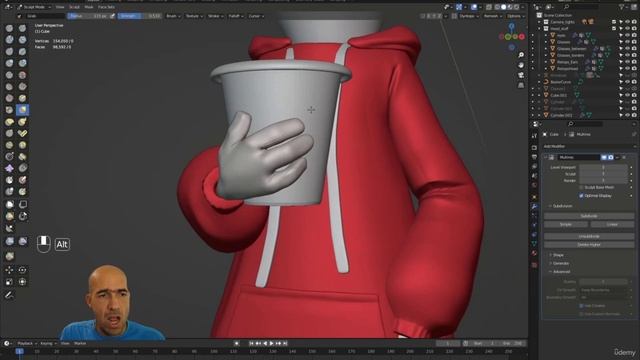Select the Box Hide tool icon
The height and width of the screenshot is (360, 640).
[22, 204]
